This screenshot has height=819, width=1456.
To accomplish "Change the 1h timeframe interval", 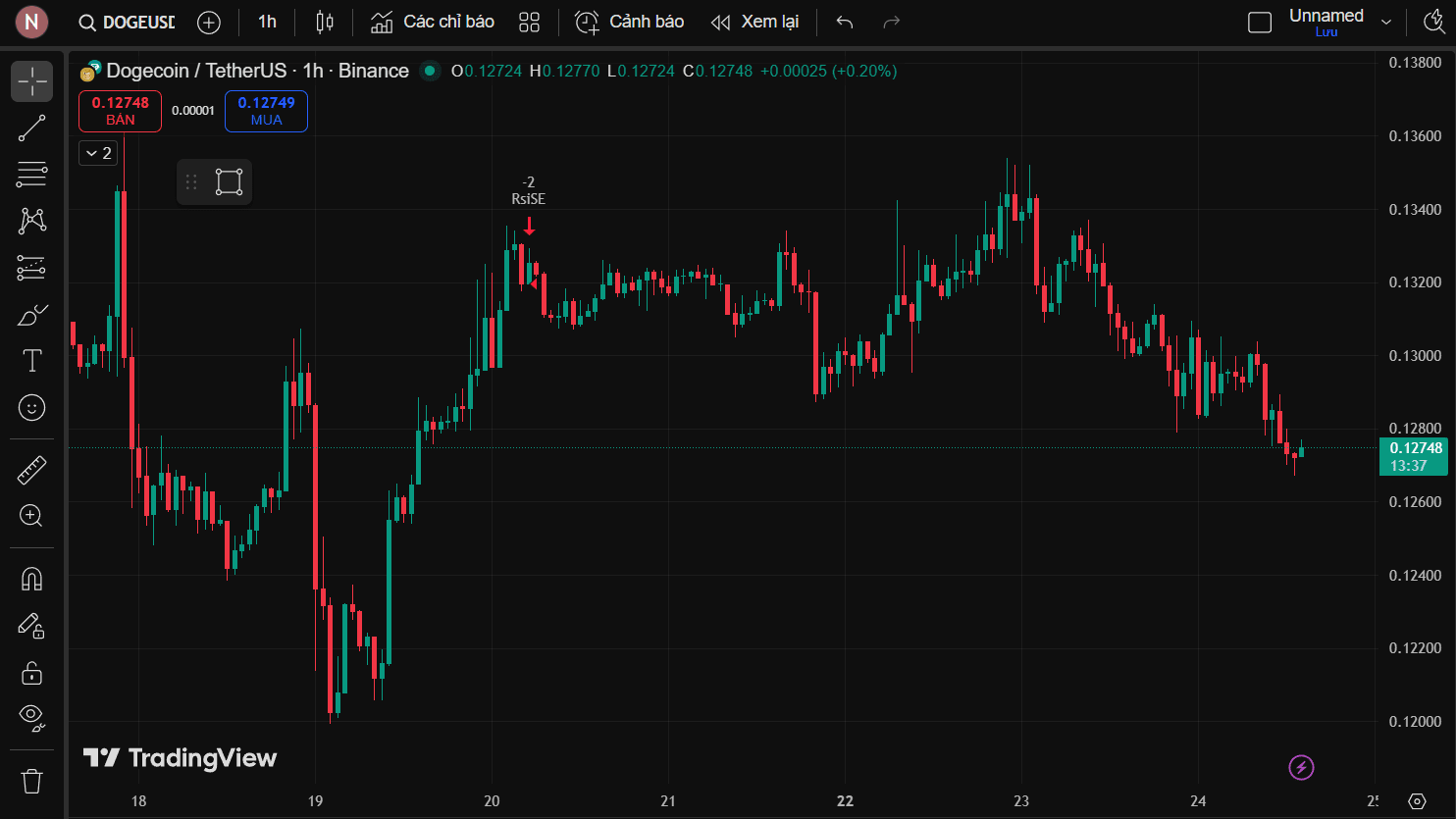I will [x=267, y=22].
